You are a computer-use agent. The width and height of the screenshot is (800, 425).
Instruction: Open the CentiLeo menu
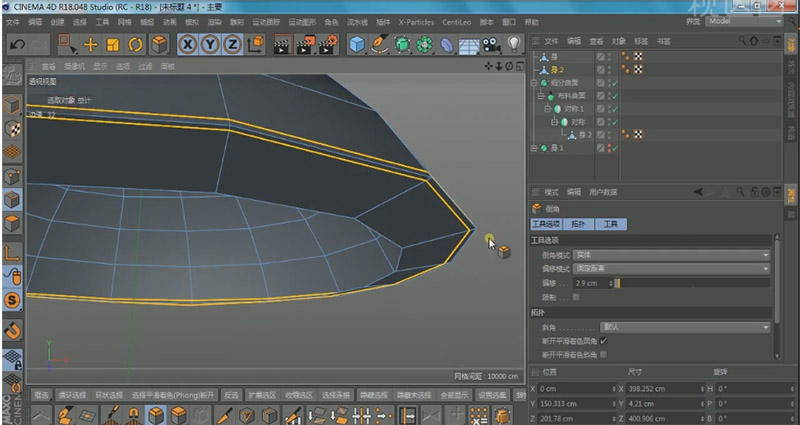(457, 22)
